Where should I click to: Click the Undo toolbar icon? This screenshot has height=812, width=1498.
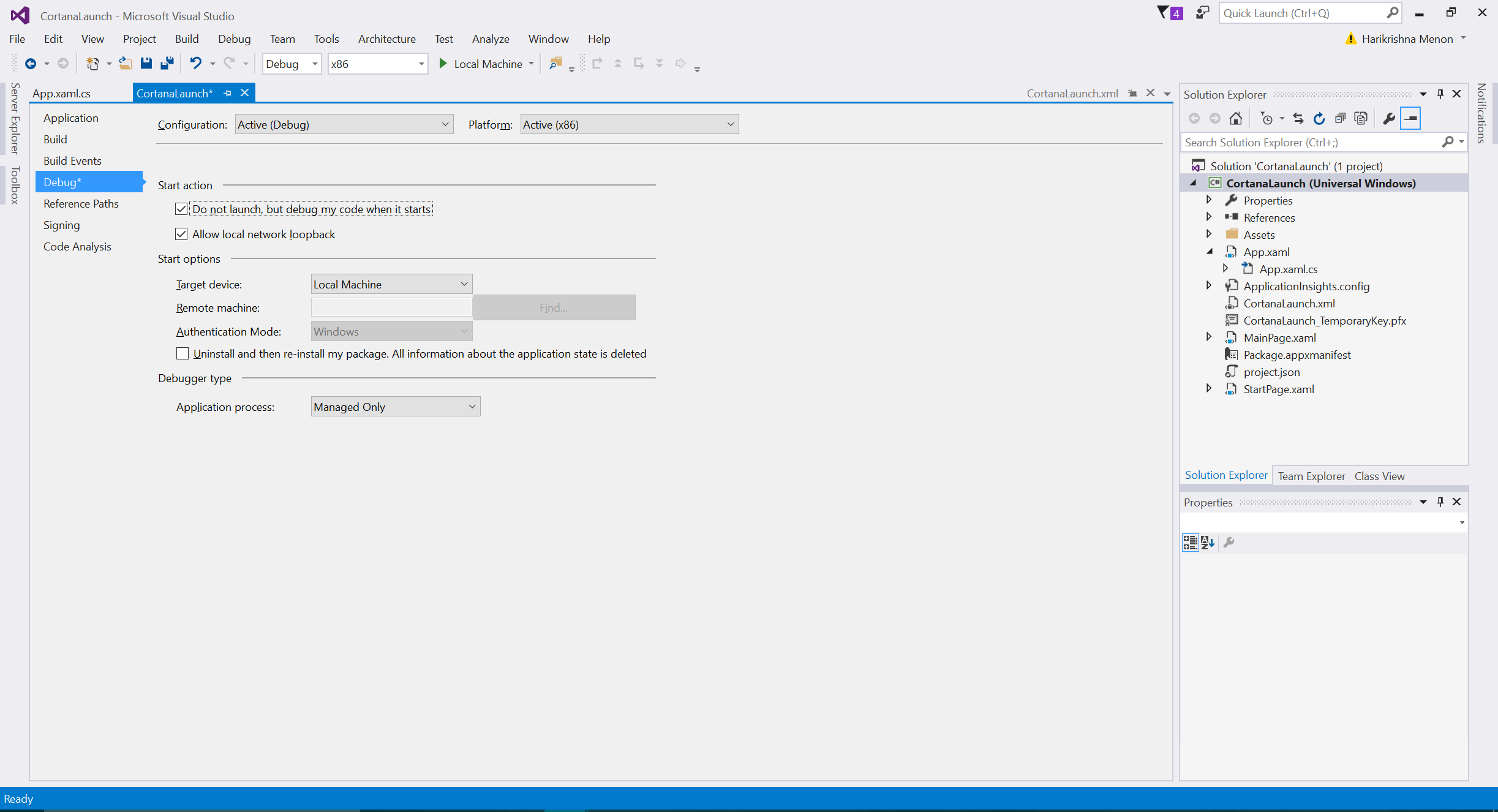coord(195,63)
